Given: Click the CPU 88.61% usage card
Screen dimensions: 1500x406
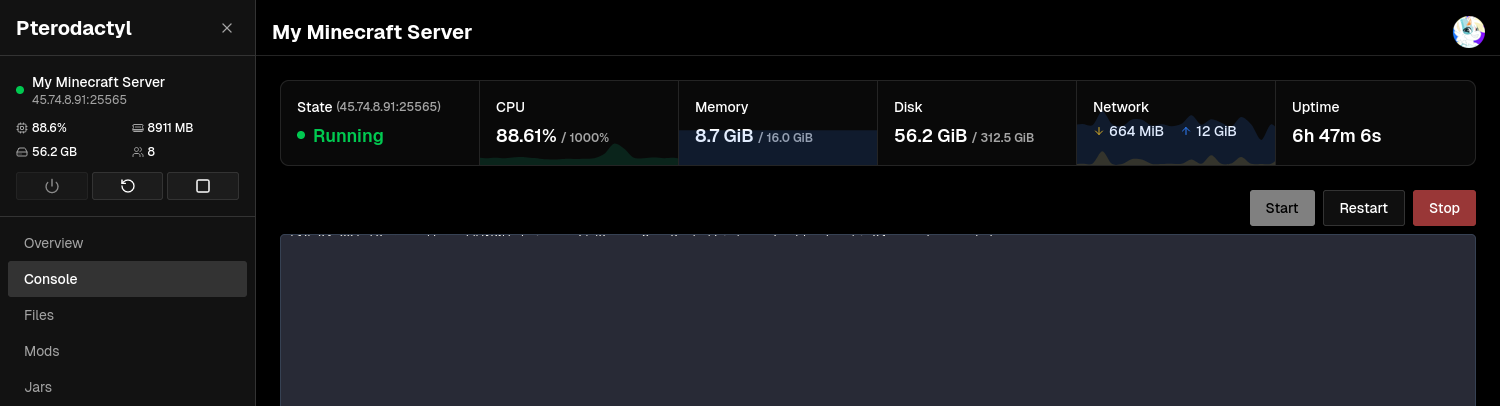Looking at the screenshot, I should click(x=579, y=123).
